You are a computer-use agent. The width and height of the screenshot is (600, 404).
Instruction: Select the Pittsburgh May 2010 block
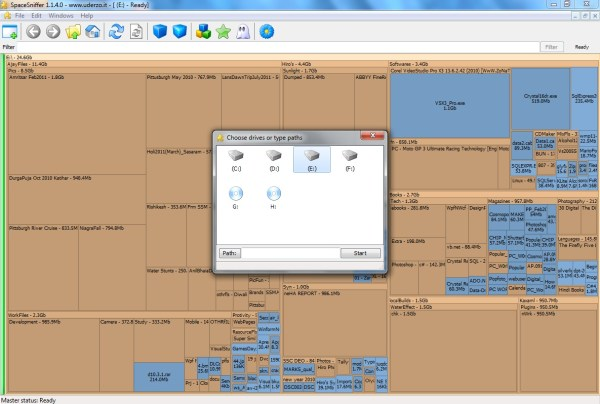184,111
